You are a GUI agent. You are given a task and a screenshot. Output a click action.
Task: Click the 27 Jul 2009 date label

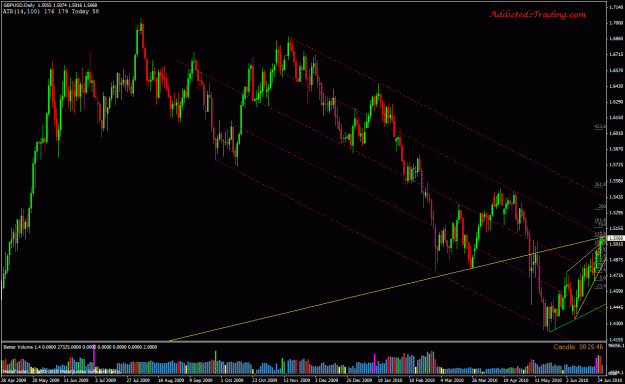coord(138,380)
